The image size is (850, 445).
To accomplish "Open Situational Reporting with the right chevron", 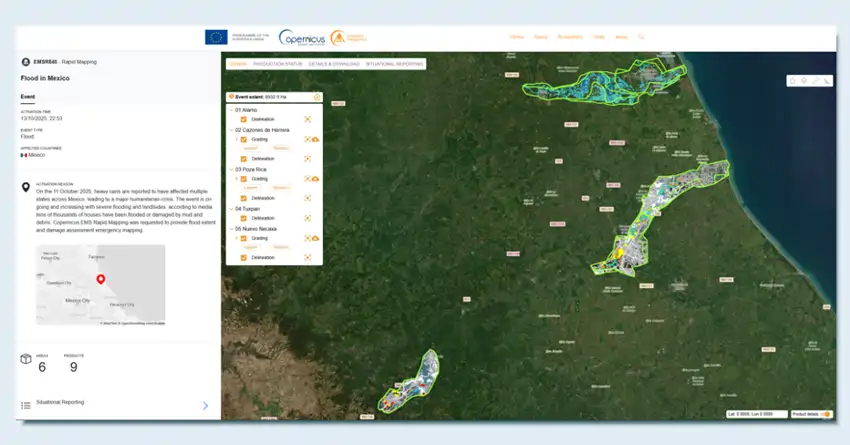I will point(205,405).
